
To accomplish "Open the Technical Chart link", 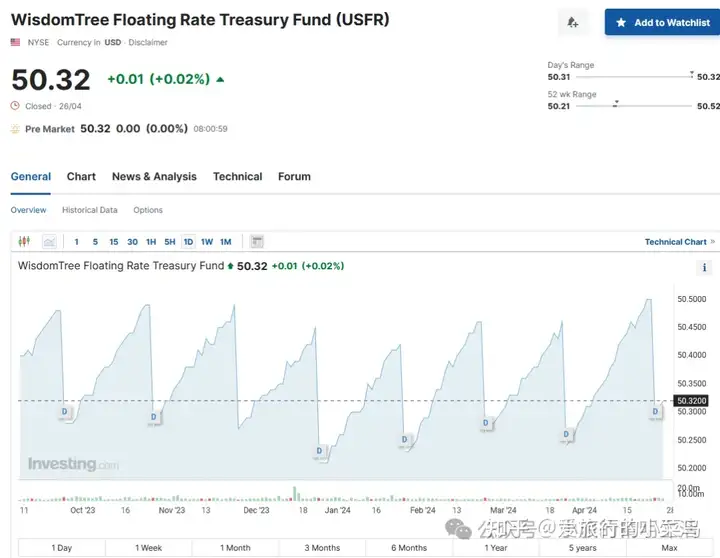I will click(x=680, y=242).
